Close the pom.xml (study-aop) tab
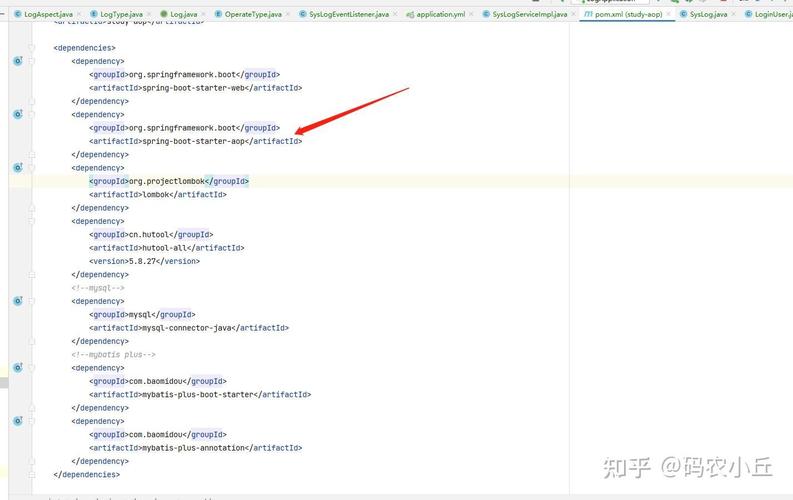Viewport: 793px width, 500px height. (668, 14)
